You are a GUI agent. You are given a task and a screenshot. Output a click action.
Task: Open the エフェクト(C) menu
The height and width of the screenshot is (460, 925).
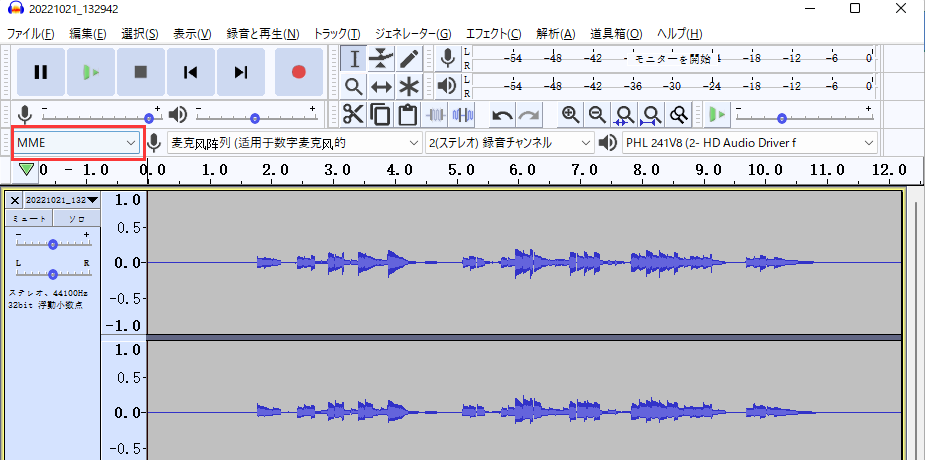[x=494, y=34]
